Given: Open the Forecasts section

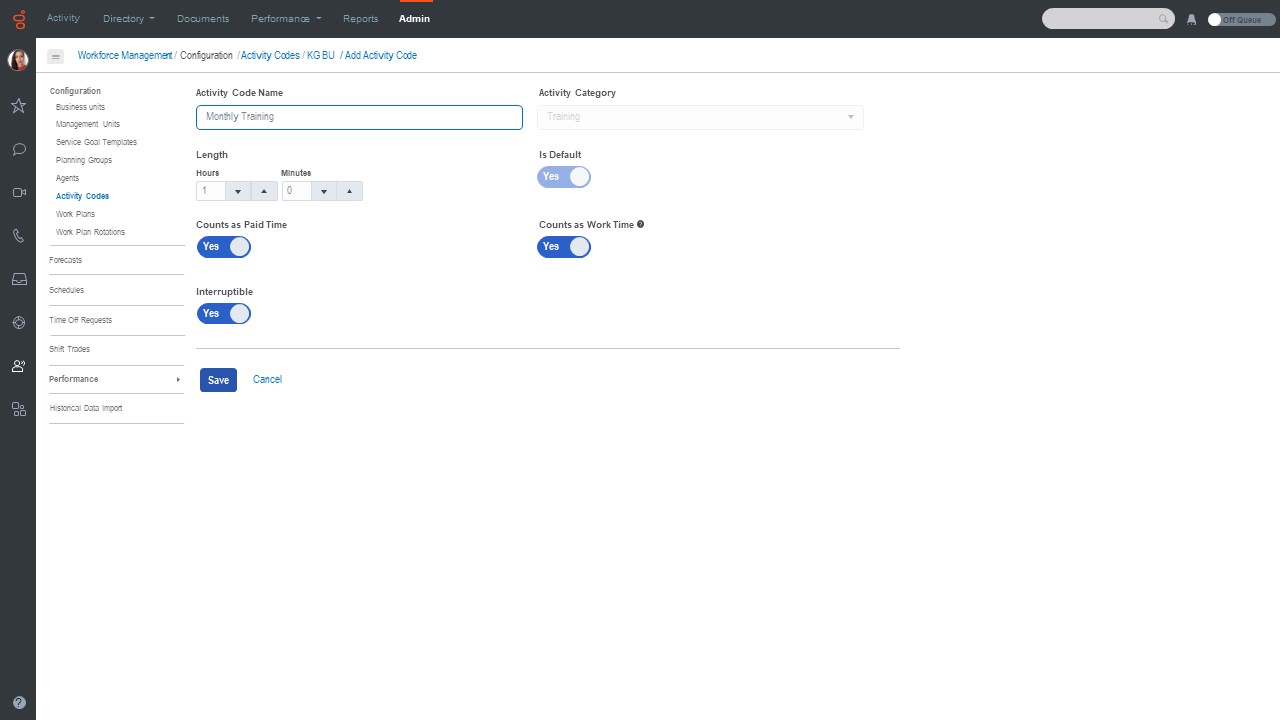Looking at the screenshot, I should [66, 260].
